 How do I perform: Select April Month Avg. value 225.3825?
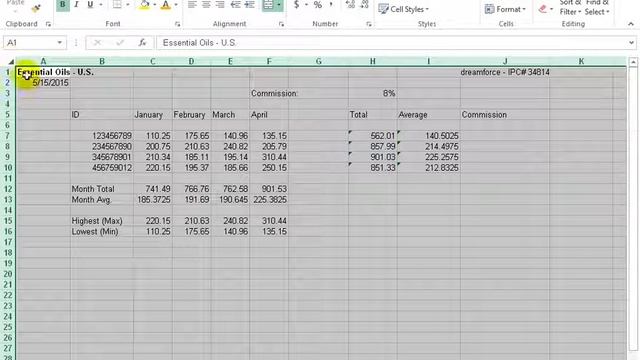(x=269, y=200)
